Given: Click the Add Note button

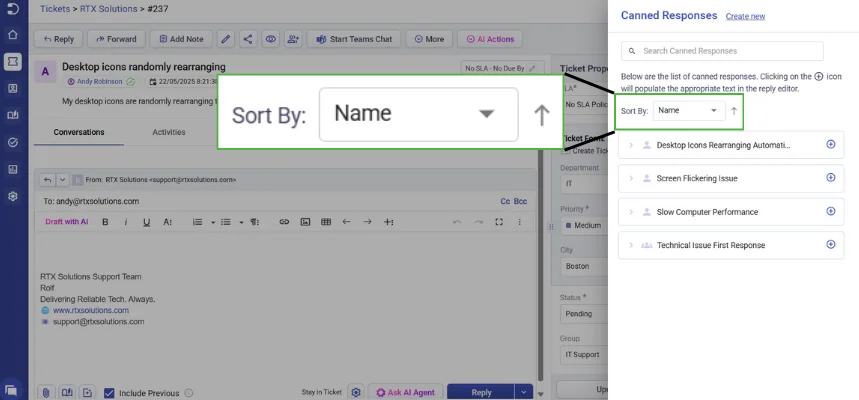Looking at the screenshot, I should (x=181, y=39).
